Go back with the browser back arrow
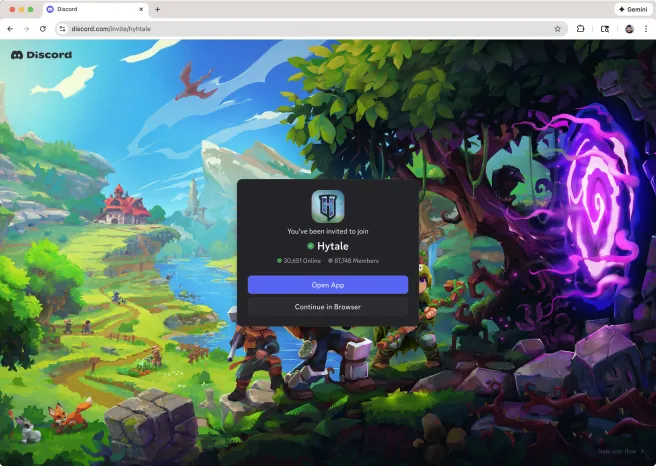The image size is (656, 466). click(10, 29)
